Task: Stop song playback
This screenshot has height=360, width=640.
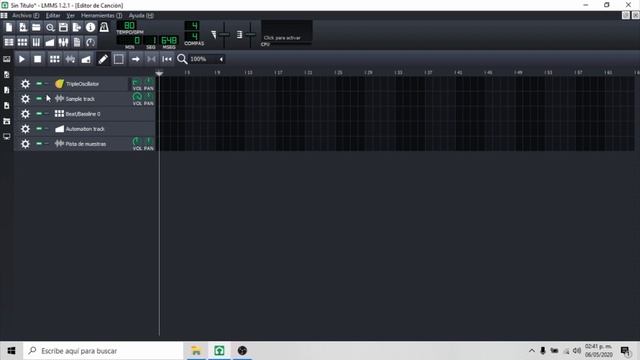Action: [38, 59]
